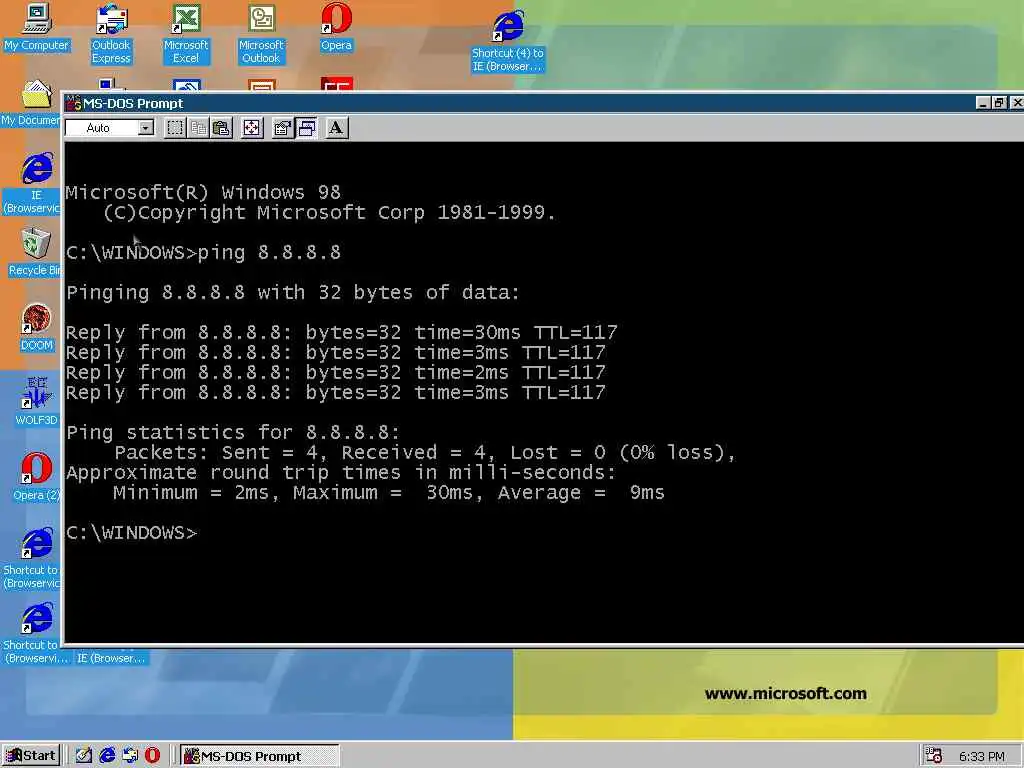Click the reply line with time=30ms
Viewport: 1024px width, 768px height.
pos(342,332)
